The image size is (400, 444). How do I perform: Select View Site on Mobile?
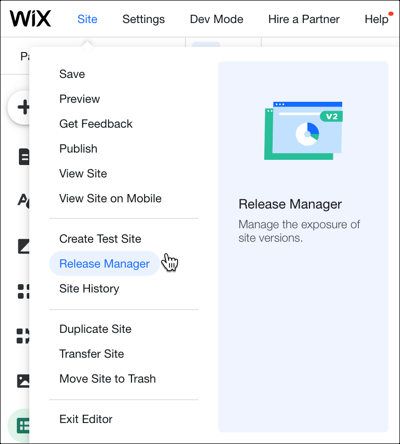click(110, 198)
